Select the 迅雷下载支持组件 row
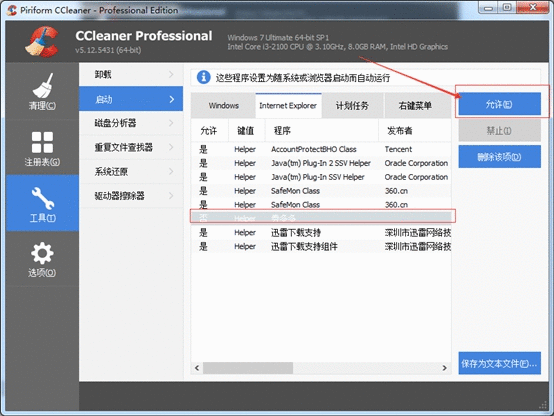Screen dimensions: 554x416 tap(321, 246)
